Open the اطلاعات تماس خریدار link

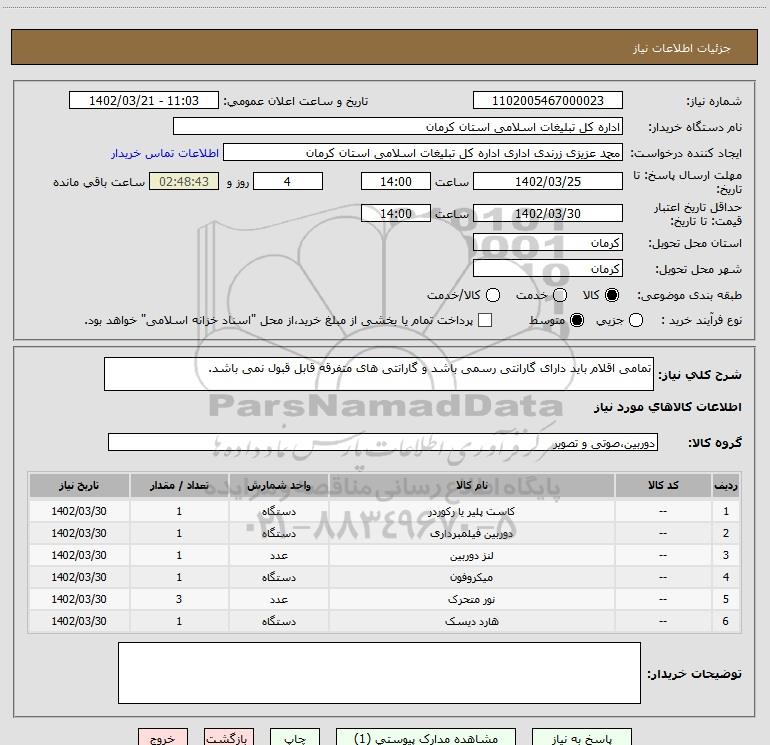tap(165, 153)
